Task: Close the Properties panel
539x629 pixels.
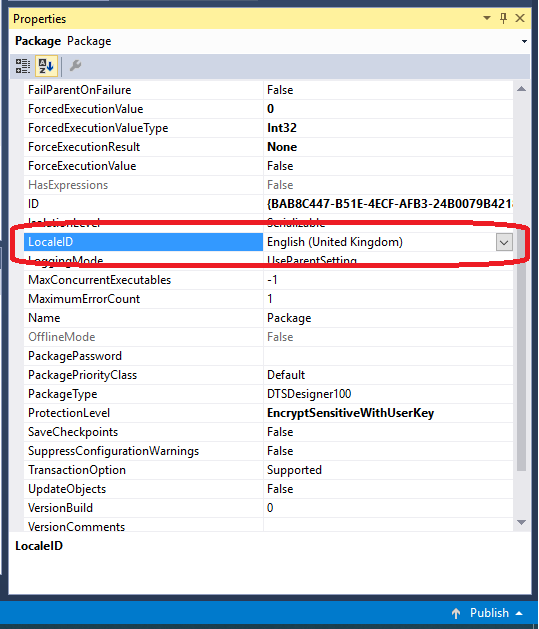Action: (520, 18)
